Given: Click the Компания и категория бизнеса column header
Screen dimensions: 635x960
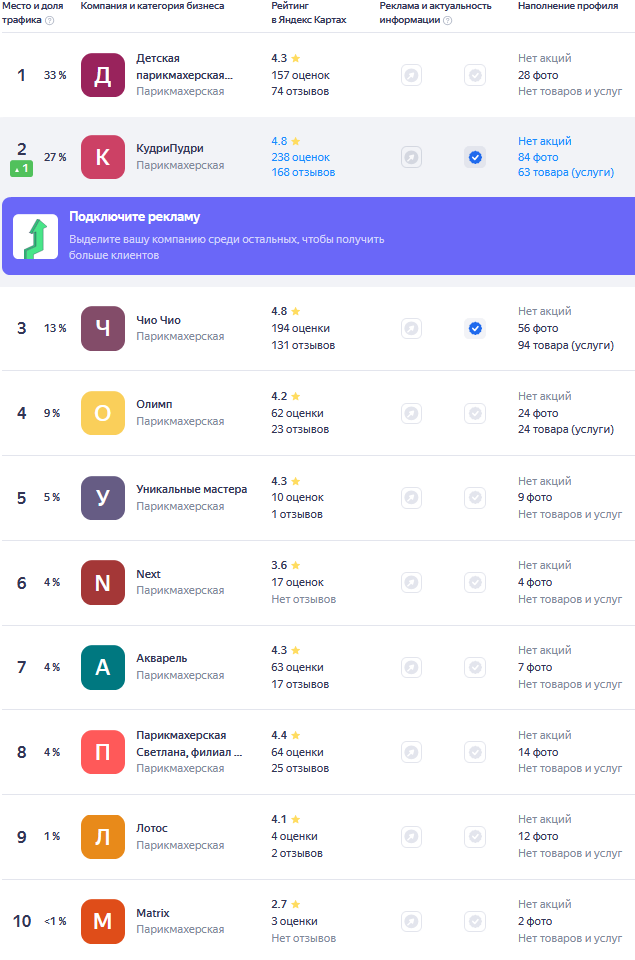Looking at the screenshot, I should pos(152,6).
